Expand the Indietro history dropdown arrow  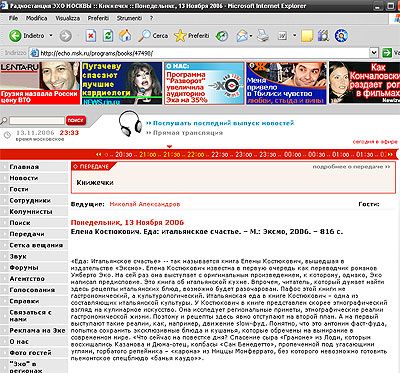point(51,35)
